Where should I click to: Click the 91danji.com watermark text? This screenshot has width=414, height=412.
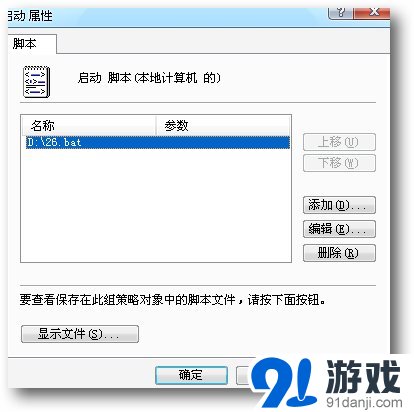pos(364,402)
